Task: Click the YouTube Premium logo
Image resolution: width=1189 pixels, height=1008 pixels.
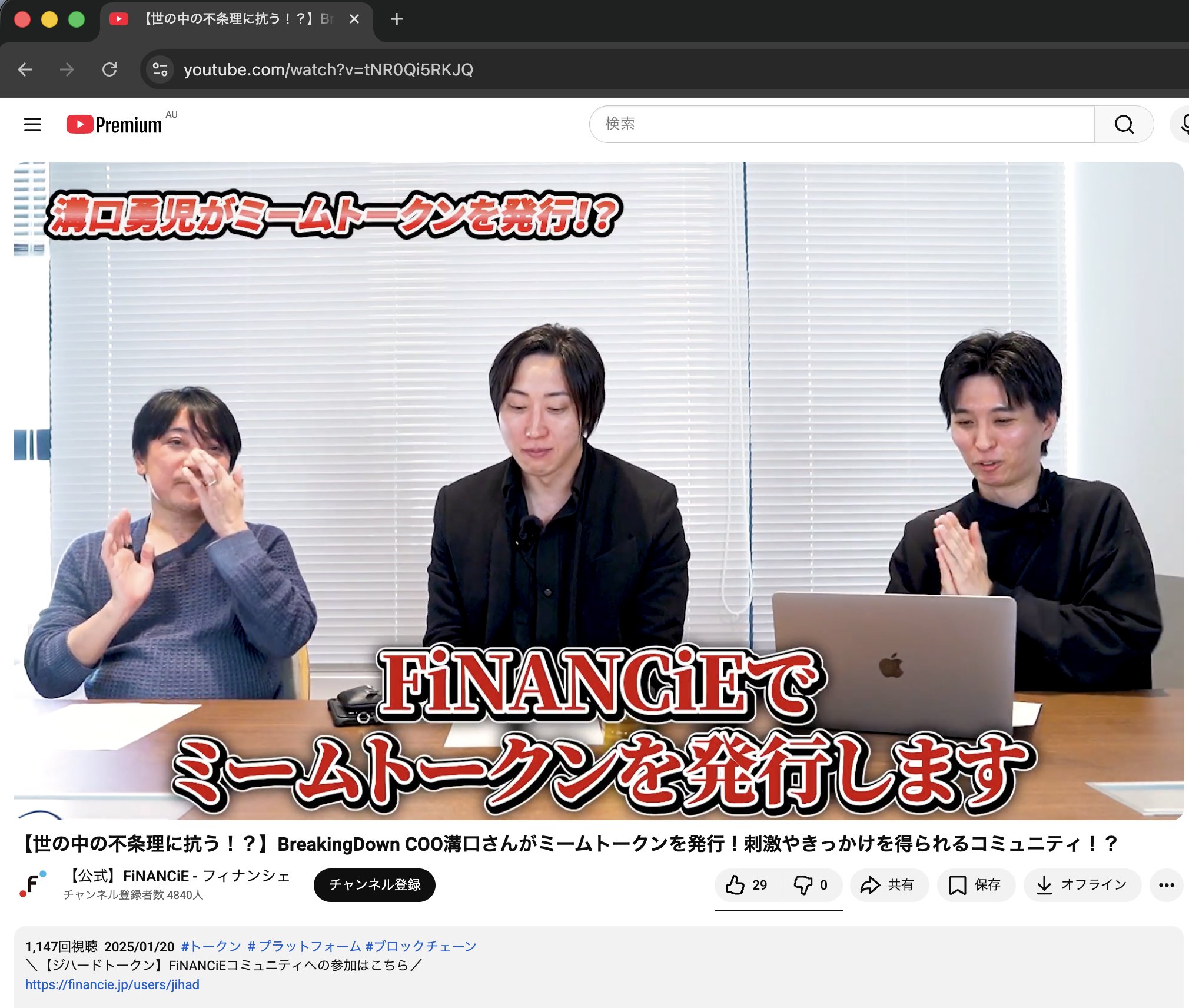Action: click(x=114, y=124)
